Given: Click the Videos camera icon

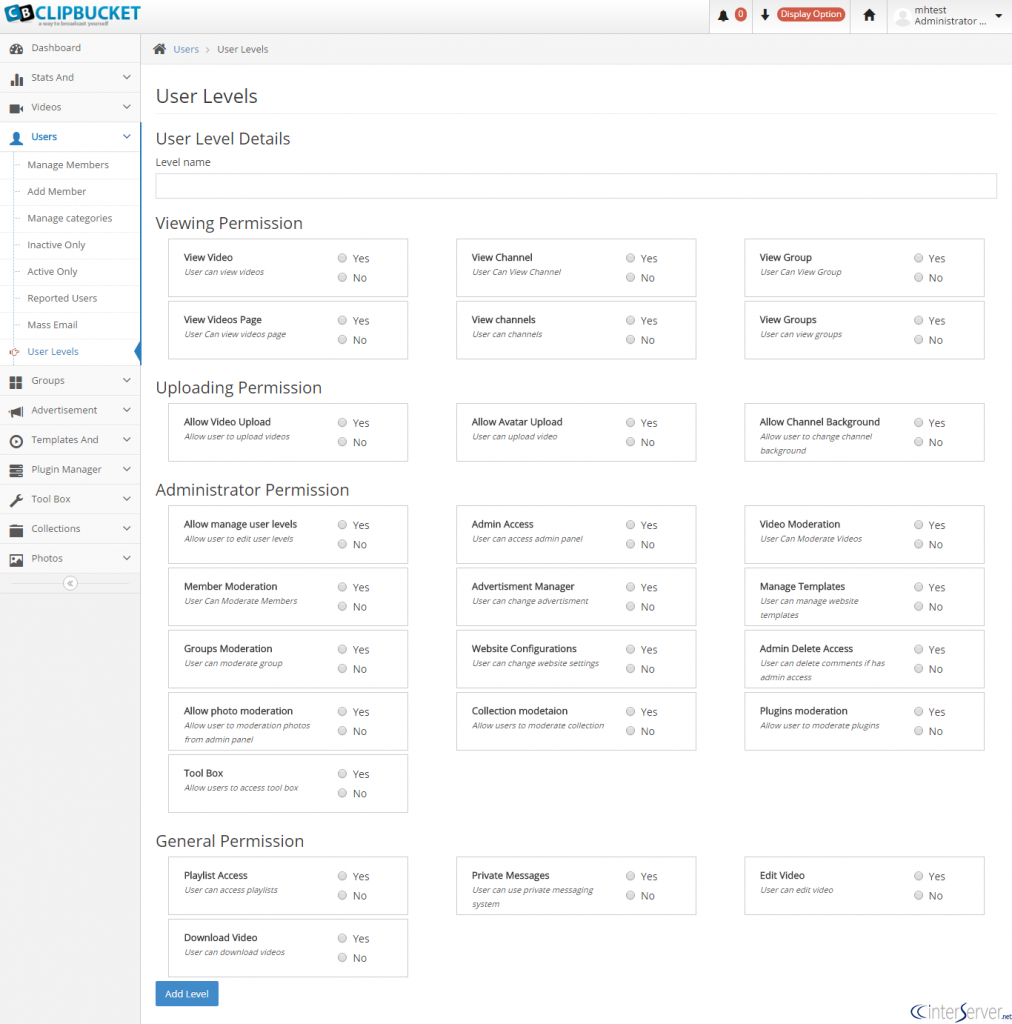Looking at the screenshot, I should pos(16,108).
